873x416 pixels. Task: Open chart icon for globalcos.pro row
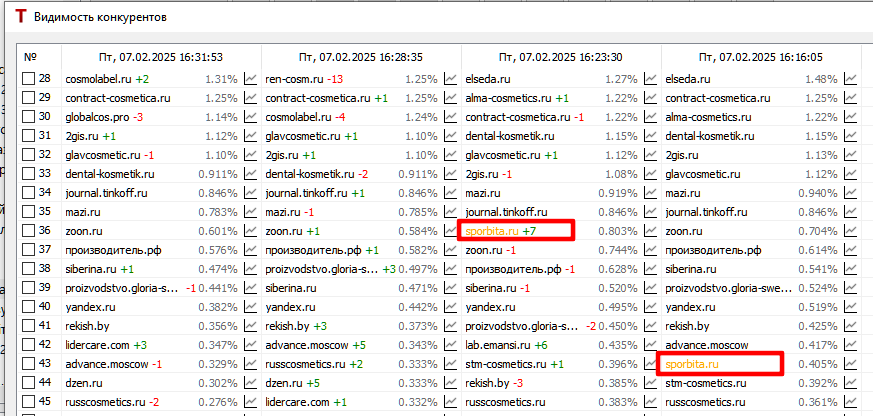click(251, 118)
